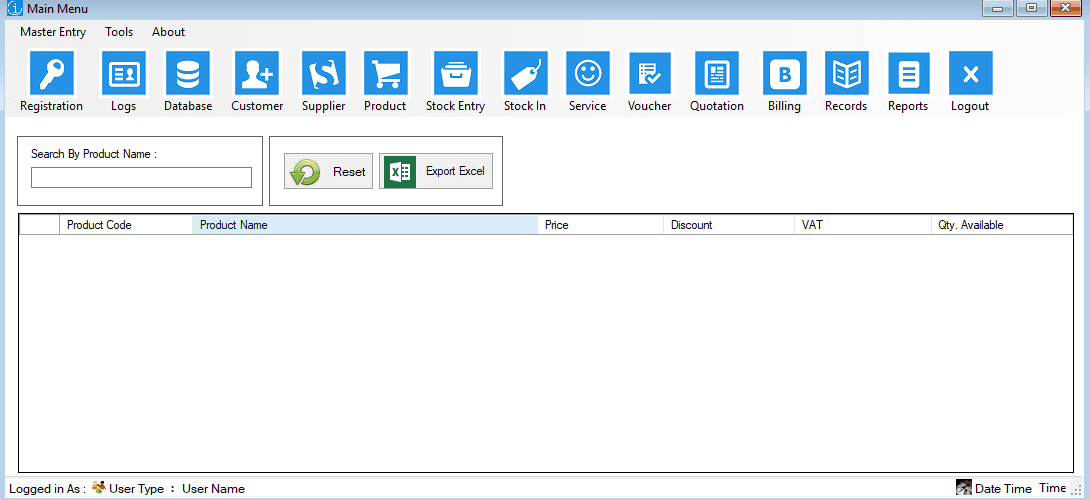
Task: Open the Service smiley icon
Action: pyautogui.click(x=587, y=73)
